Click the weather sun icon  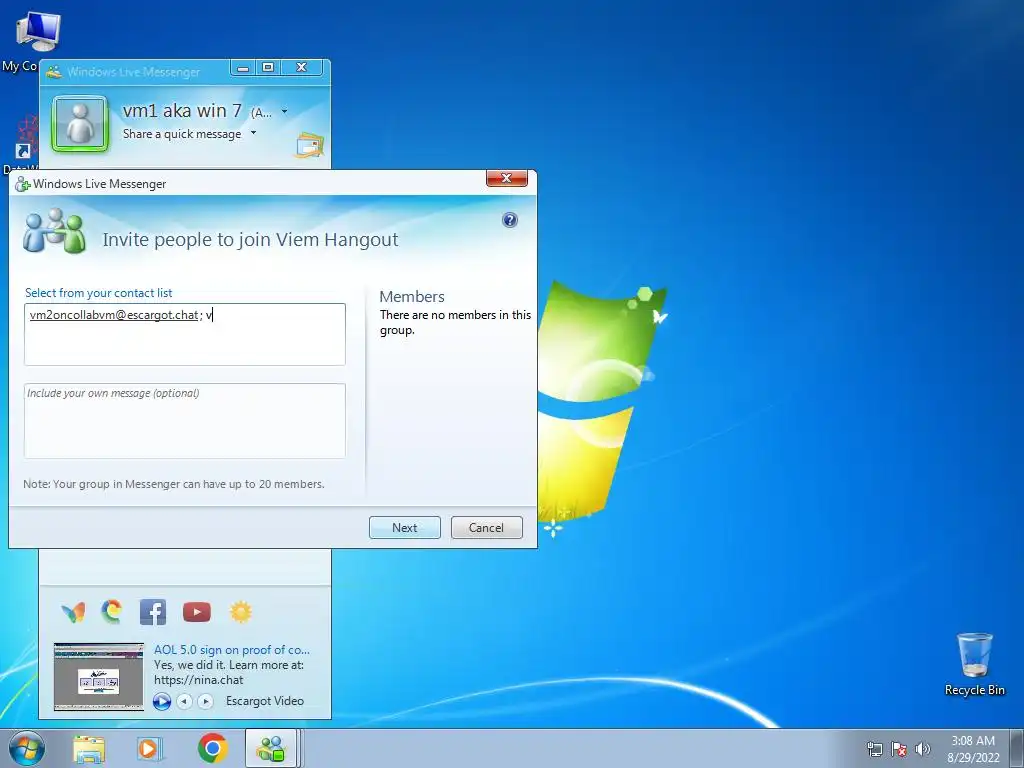click(x=241, y=612)
